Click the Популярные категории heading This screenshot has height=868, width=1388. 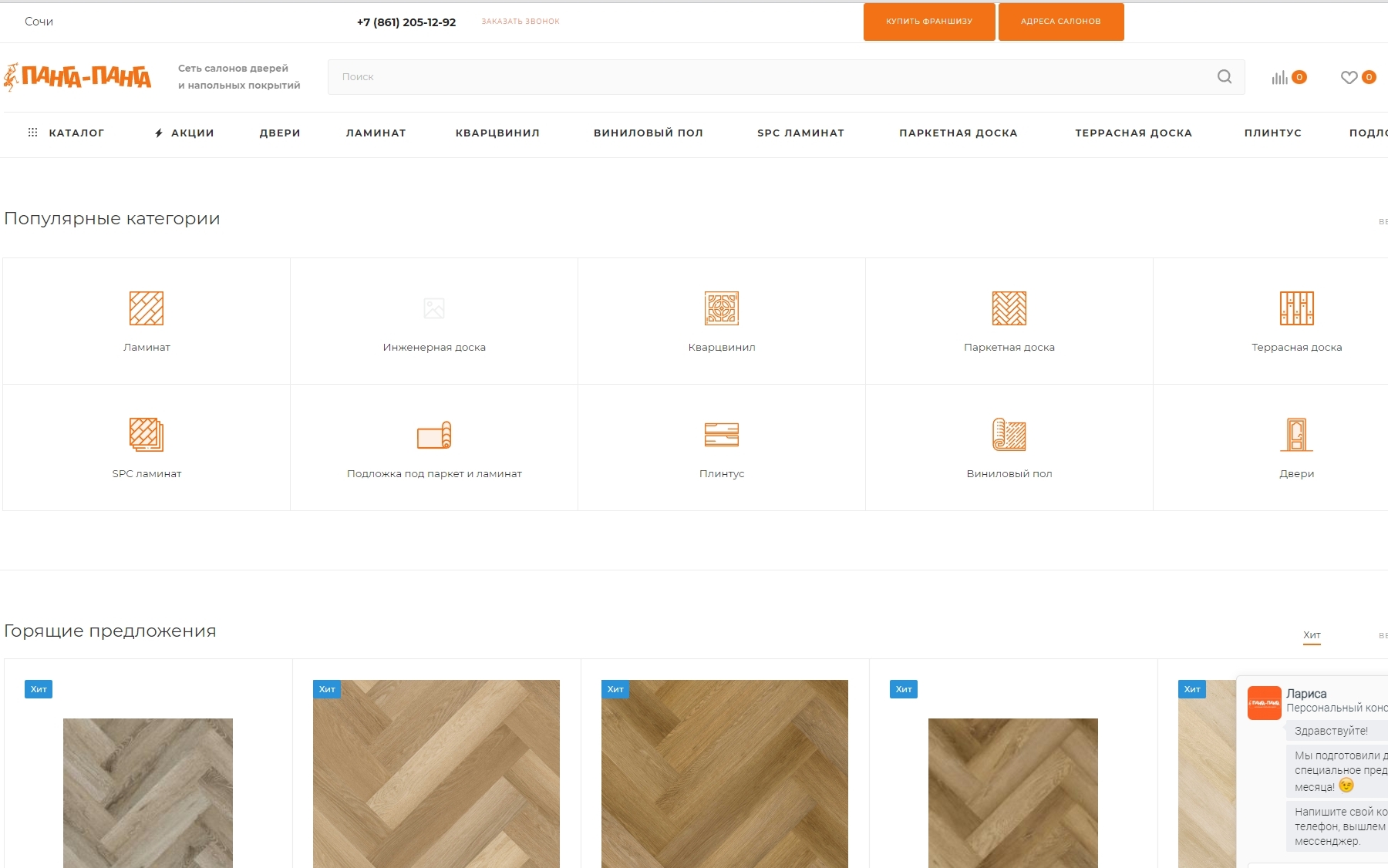click(112, 219)
